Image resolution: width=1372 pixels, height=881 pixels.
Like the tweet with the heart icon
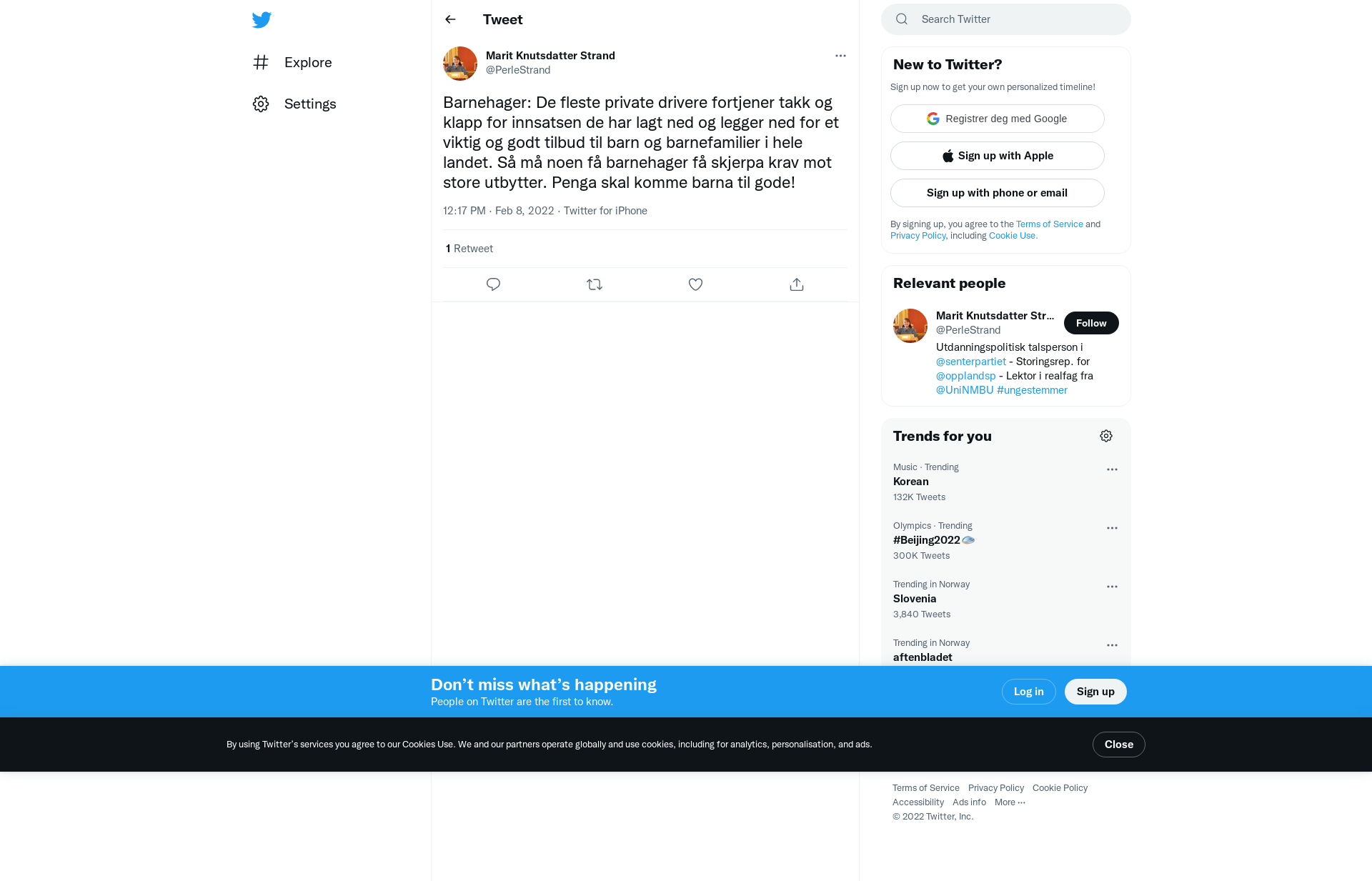pyautogui.click(x=695, y=284)
